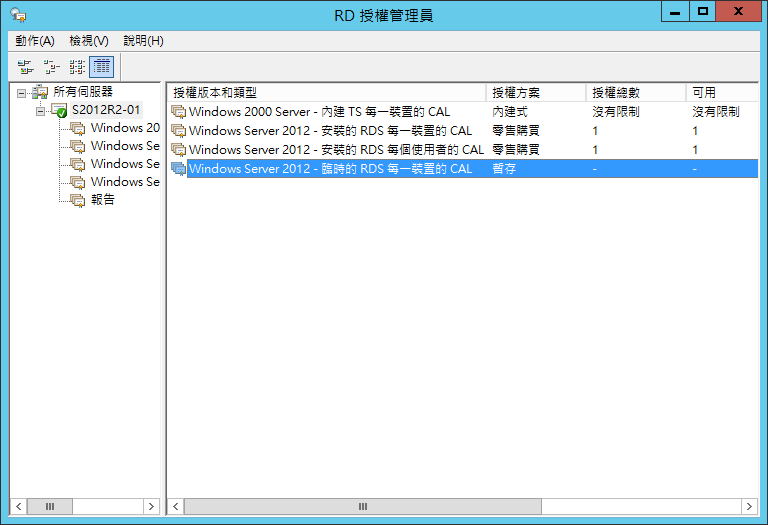Image resolution: width=768 pixels, height=525 pixels.
Task: Click the list pane horizontal scrollbar thumb
Action: point(363,506)
